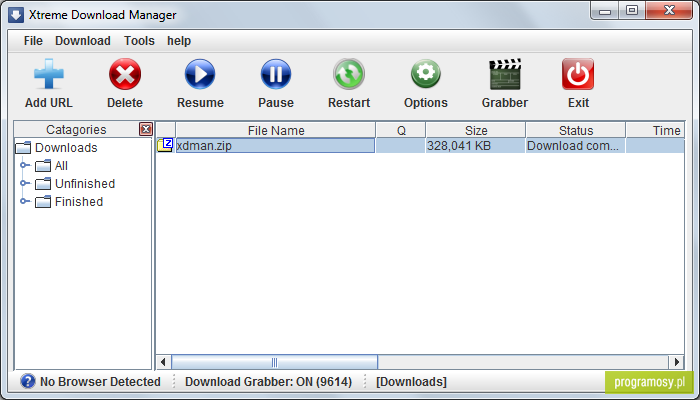Maximize the Xtreme Download Manager window

[x=632, y=11]
